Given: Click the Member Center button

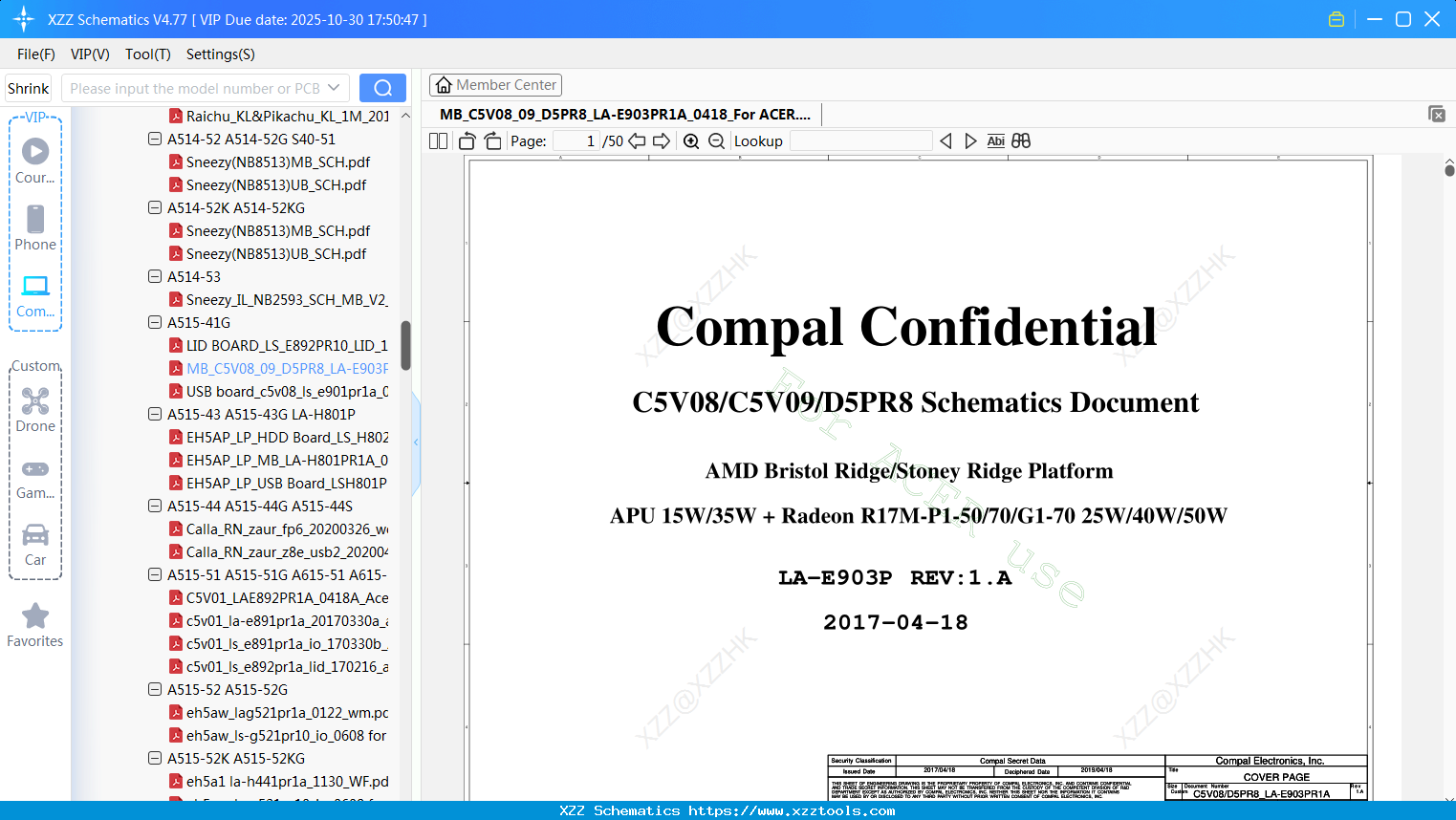Looking at the screenshot, I should [495, 85].
